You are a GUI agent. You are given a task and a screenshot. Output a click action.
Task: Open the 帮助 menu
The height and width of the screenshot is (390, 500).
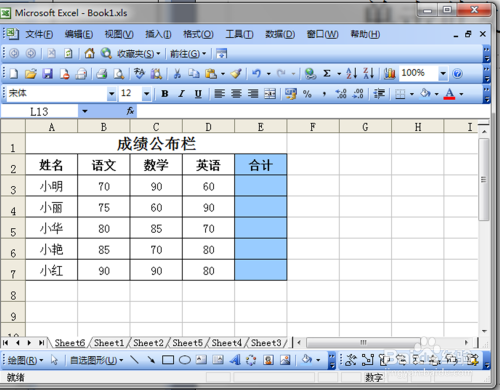365,34
